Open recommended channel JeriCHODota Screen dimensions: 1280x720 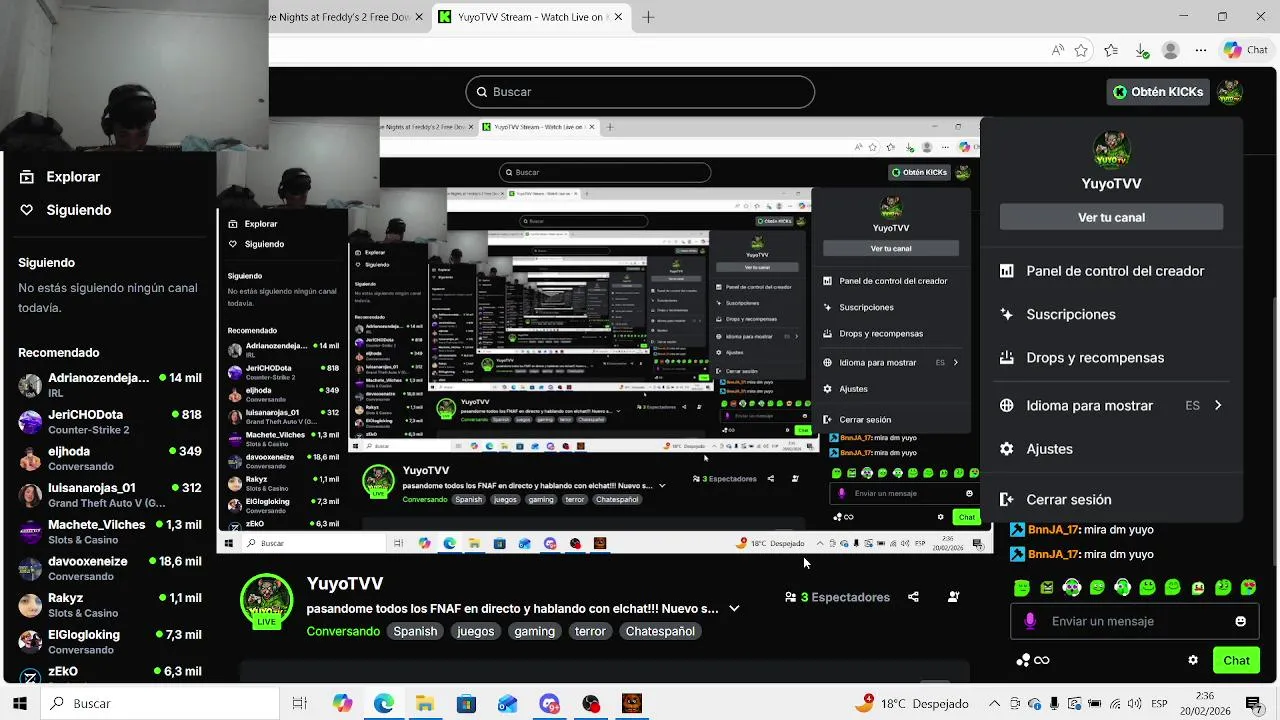[110, 421]
